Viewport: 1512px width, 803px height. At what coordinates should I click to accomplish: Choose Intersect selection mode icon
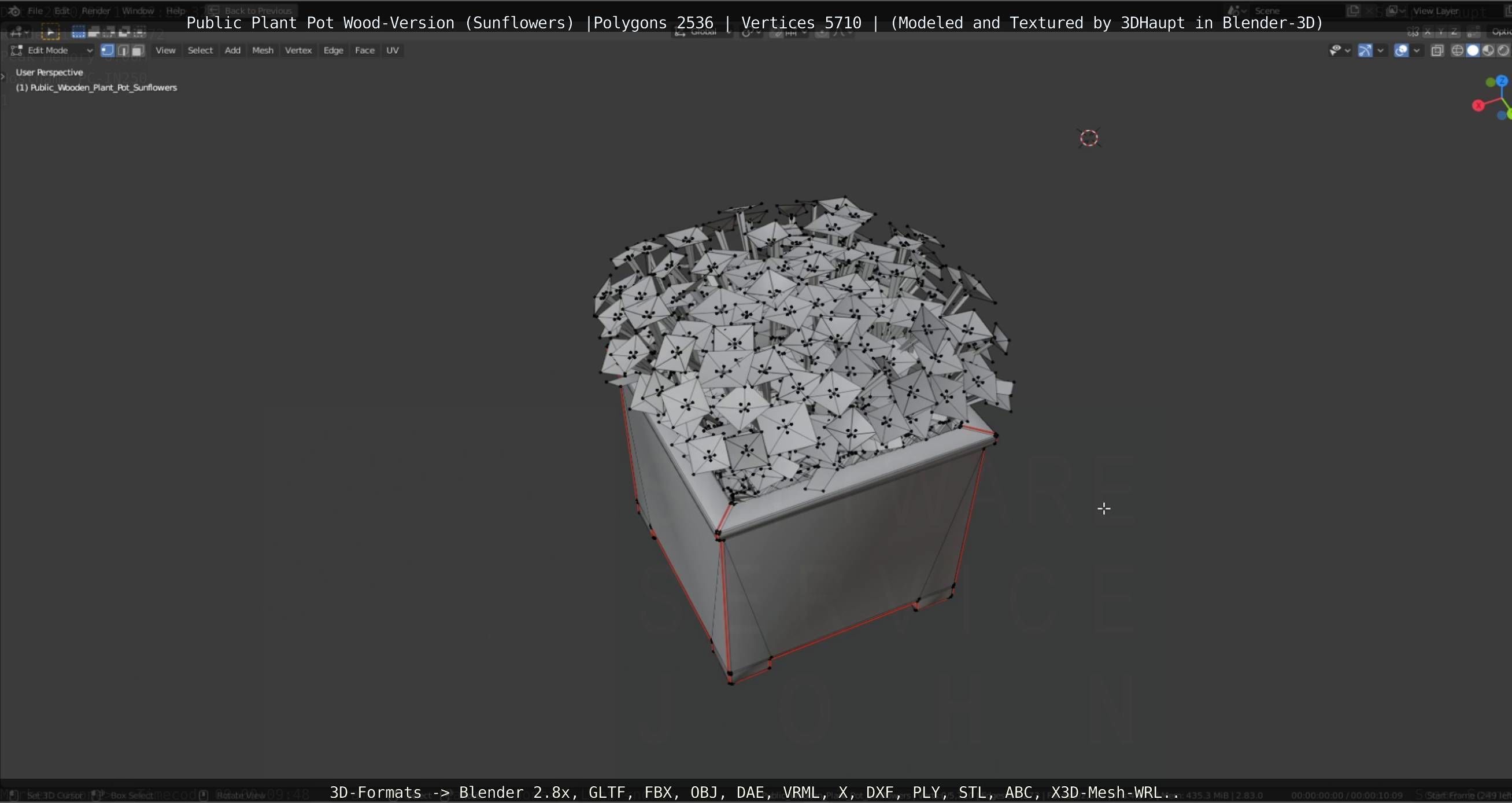tap(139, 32)
